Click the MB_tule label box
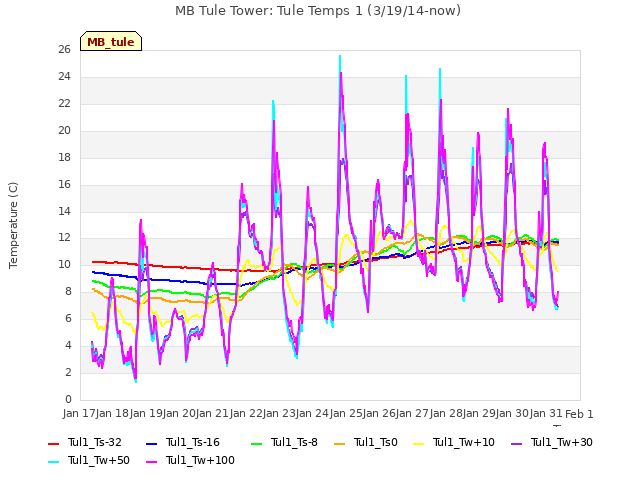Screen dimensions: 640x480 [111, 41]
